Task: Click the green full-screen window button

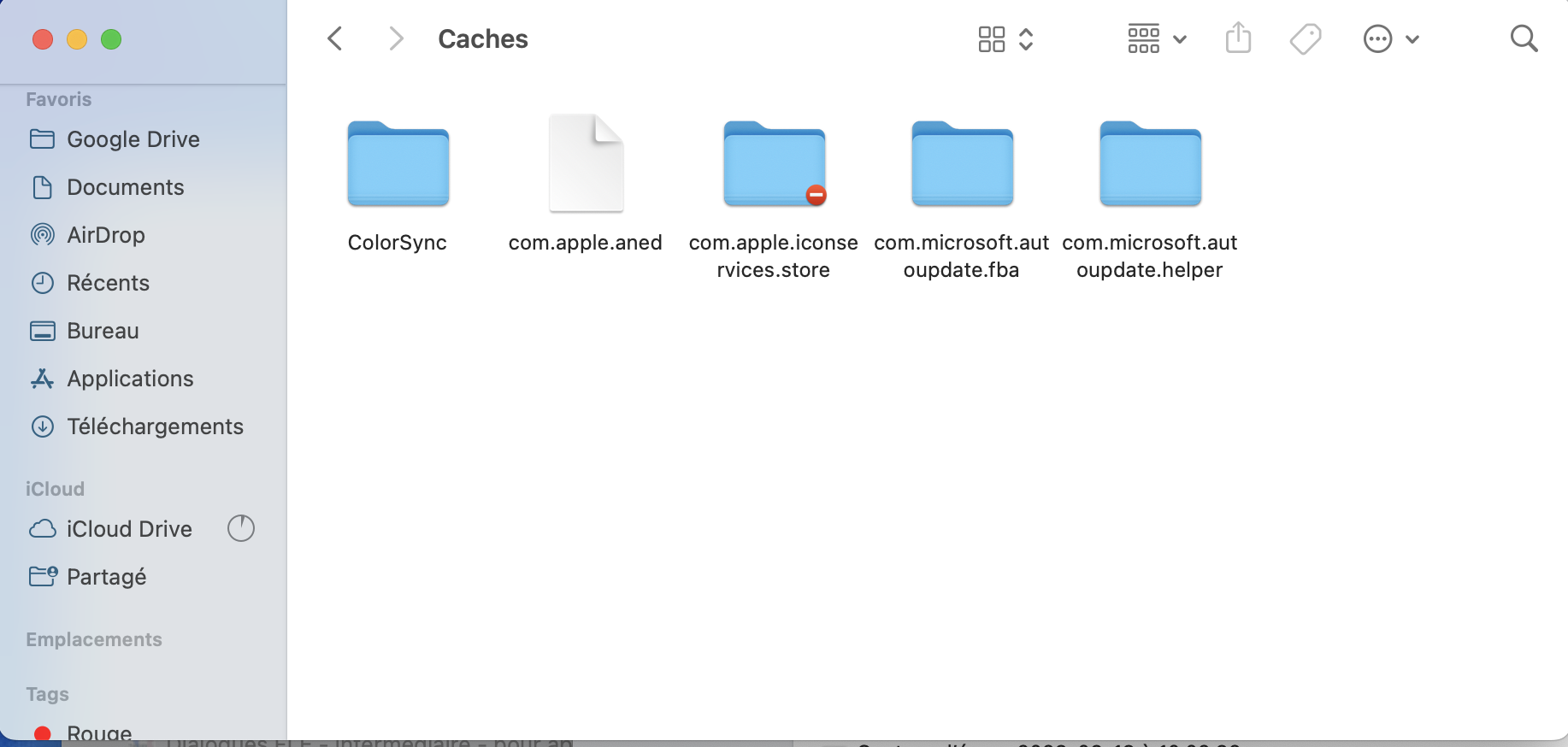Action: (x=111, y=39)
